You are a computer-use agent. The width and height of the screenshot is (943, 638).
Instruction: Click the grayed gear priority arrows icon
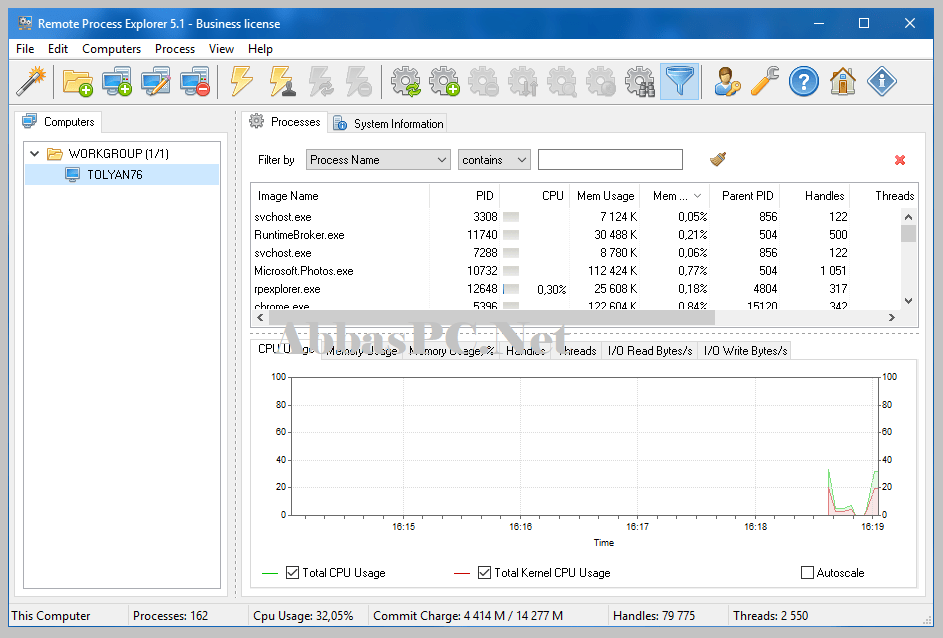523,81
